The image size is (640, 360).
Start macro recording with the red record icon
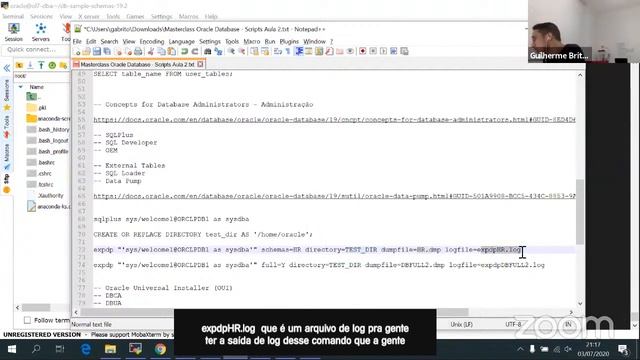tap(362, 51)
